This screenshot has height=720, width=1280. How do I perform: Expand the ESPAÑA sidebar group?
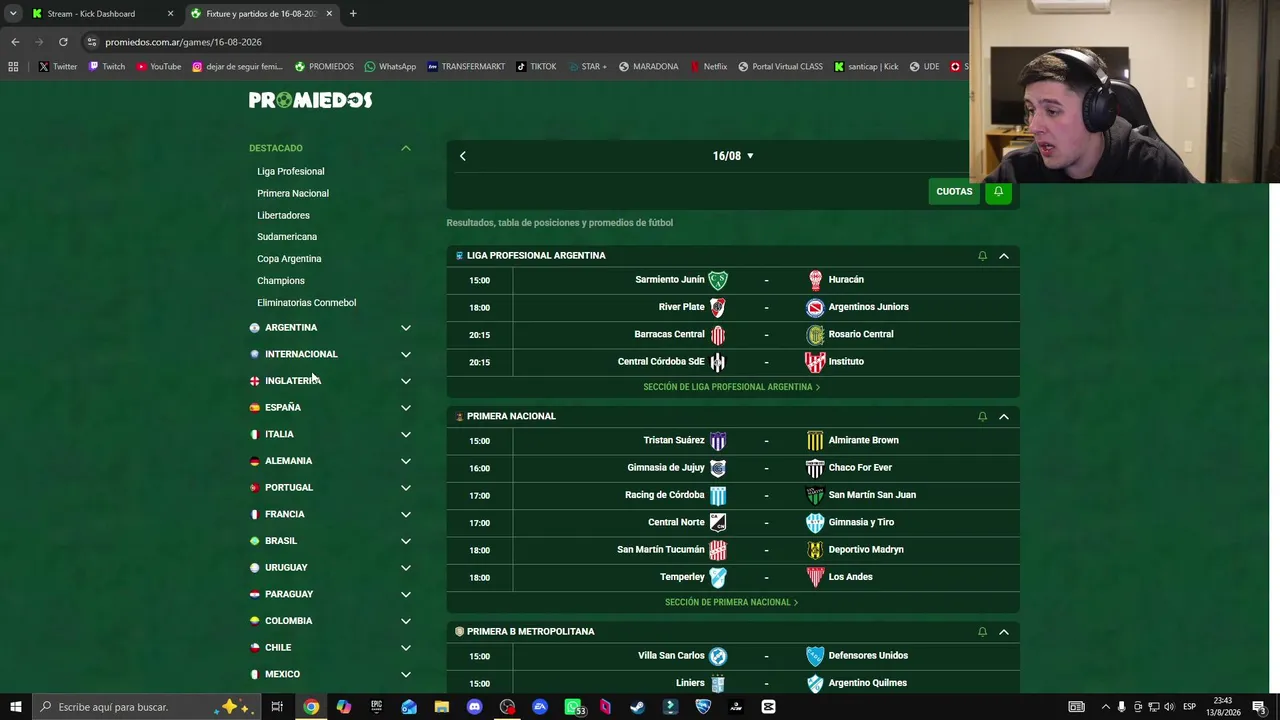[405, 408]
